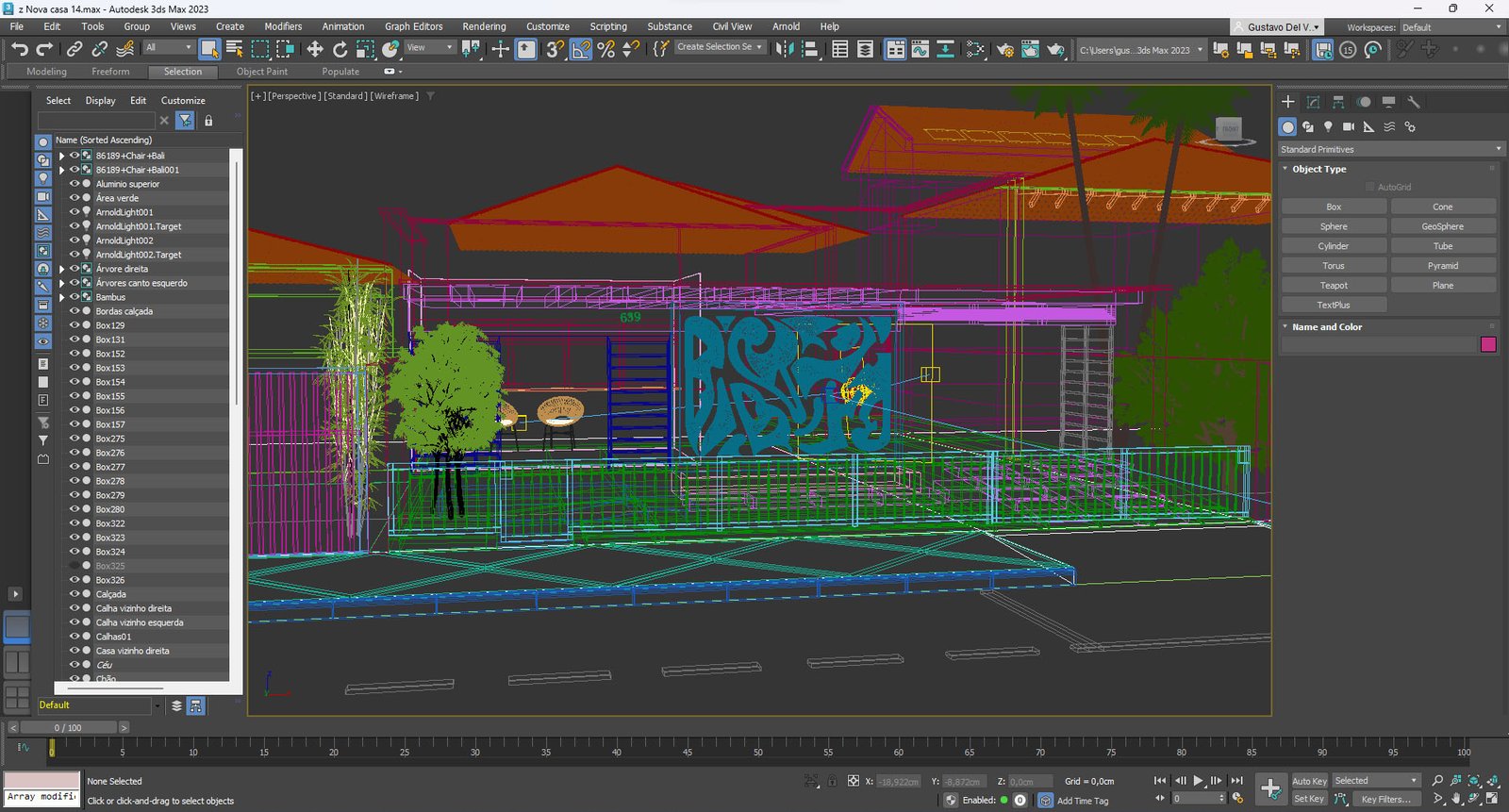Open the Selection Filter 'All' dropdown

169,47
